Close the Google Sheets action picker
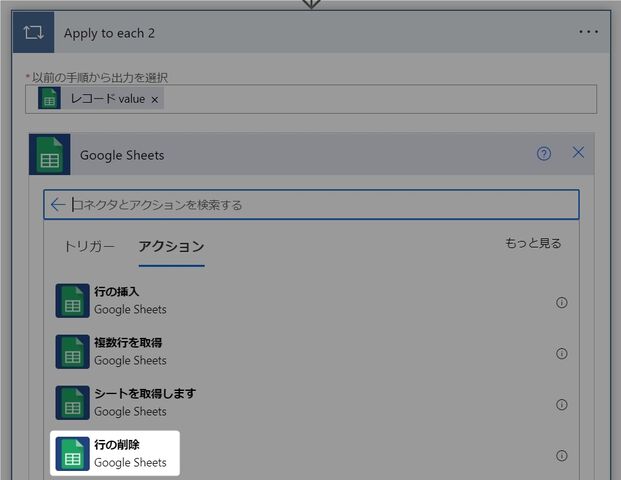 pyautogui.click(x=578, y=152)
